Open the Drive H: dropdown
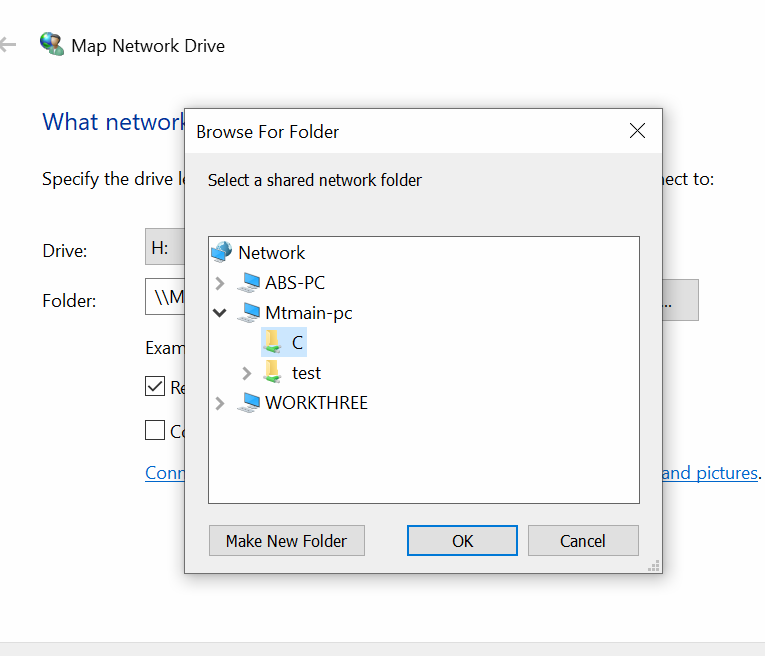The width and height of the screenshot is (765, 656). 165,247
